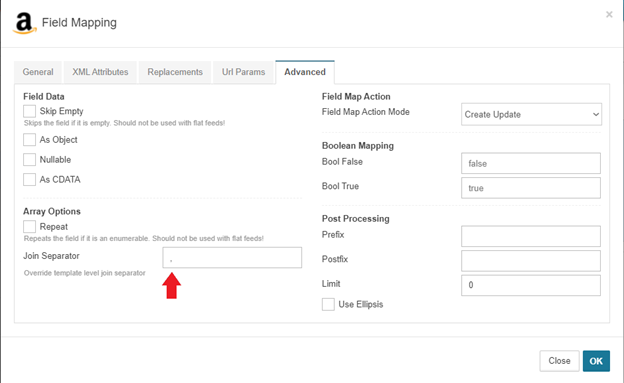Click into the Bool True field
This screenshot has width=624, height=383.
531,188
